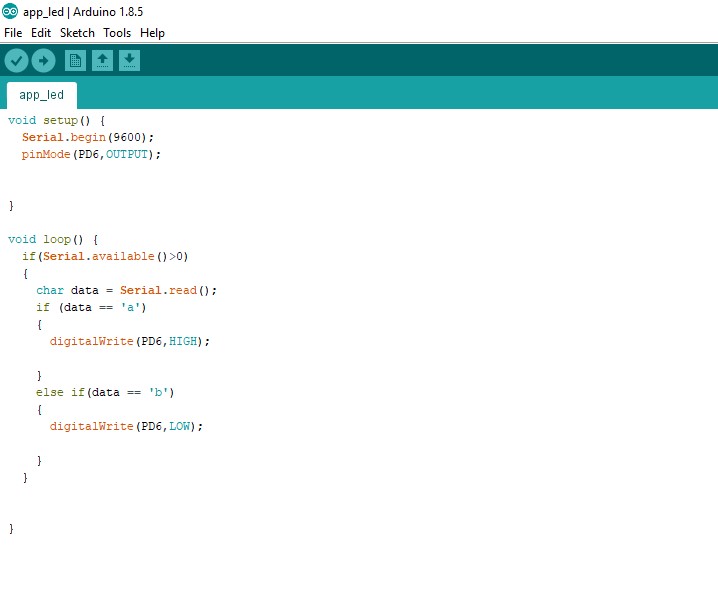Open the File menu

click(13, 33)
